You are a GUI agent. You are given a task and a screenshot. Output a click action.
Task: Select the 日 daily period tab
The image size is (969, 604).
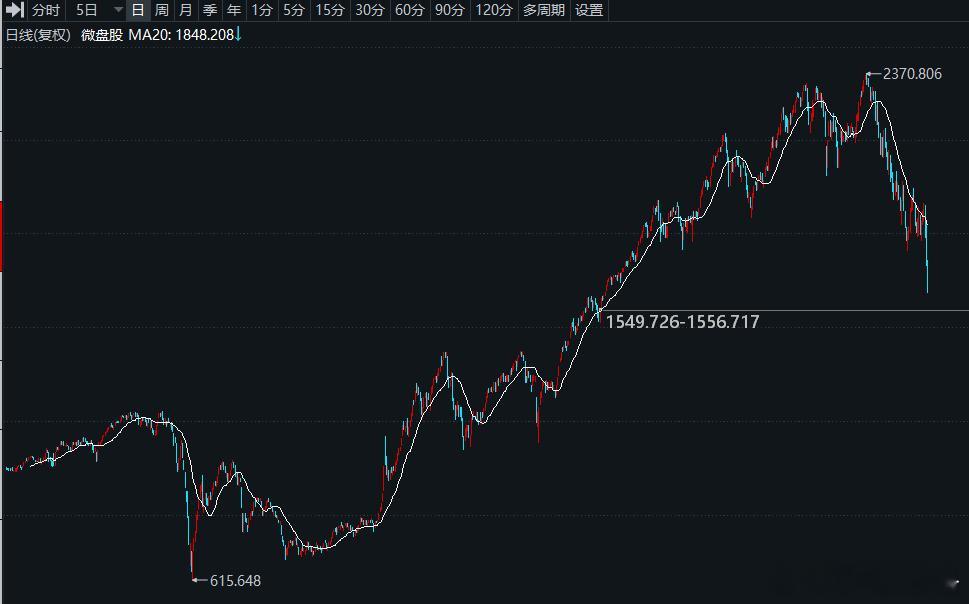(138, 10)
